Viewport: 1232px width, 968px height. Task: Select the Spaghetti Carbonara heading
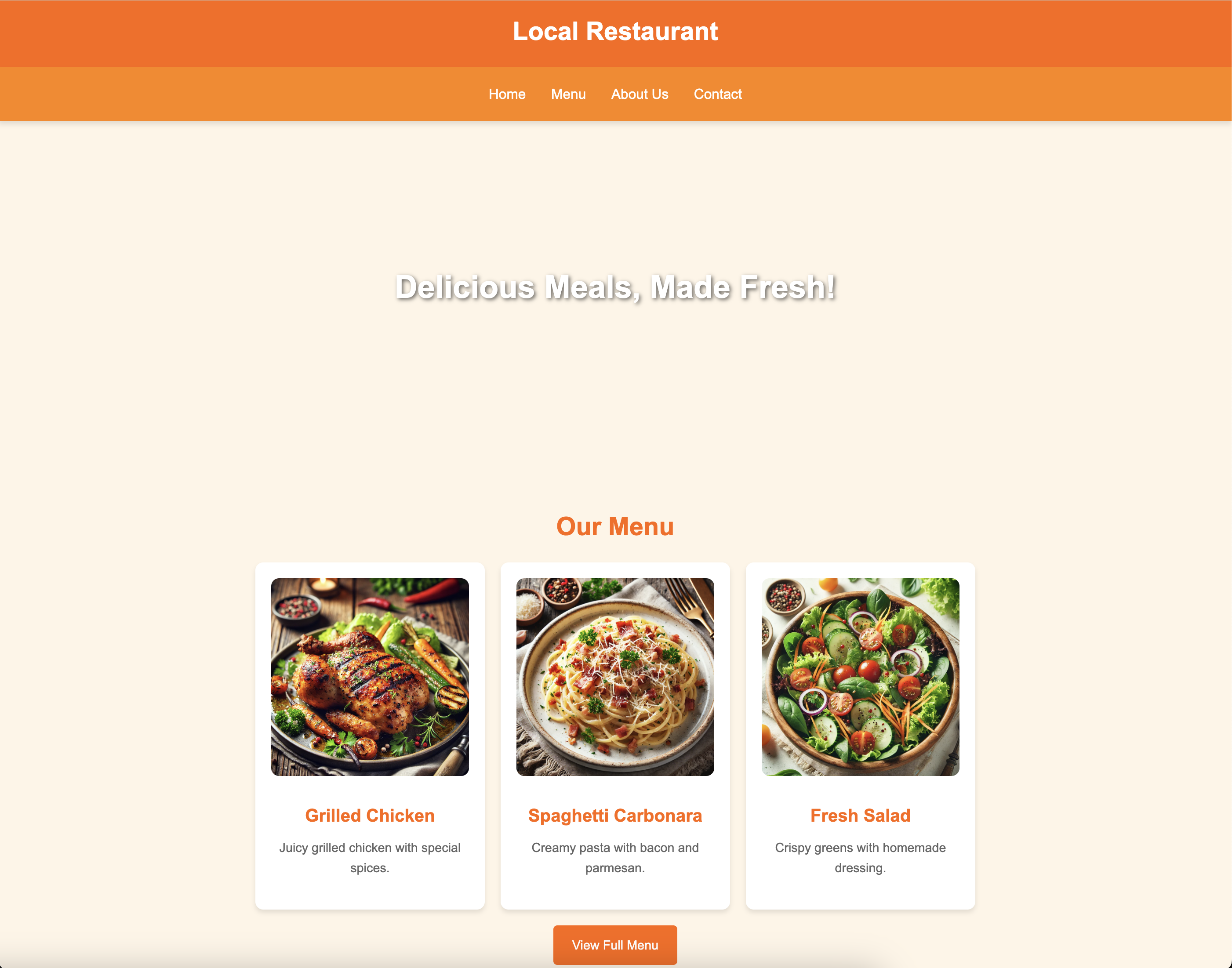pos(615,815)
